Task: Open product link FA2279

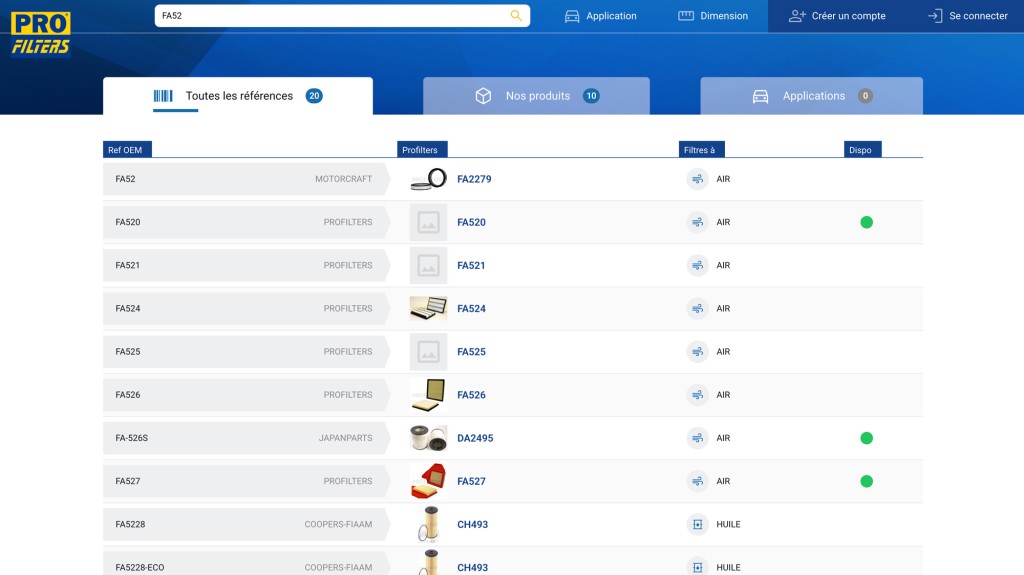Action: coord(474,179)
